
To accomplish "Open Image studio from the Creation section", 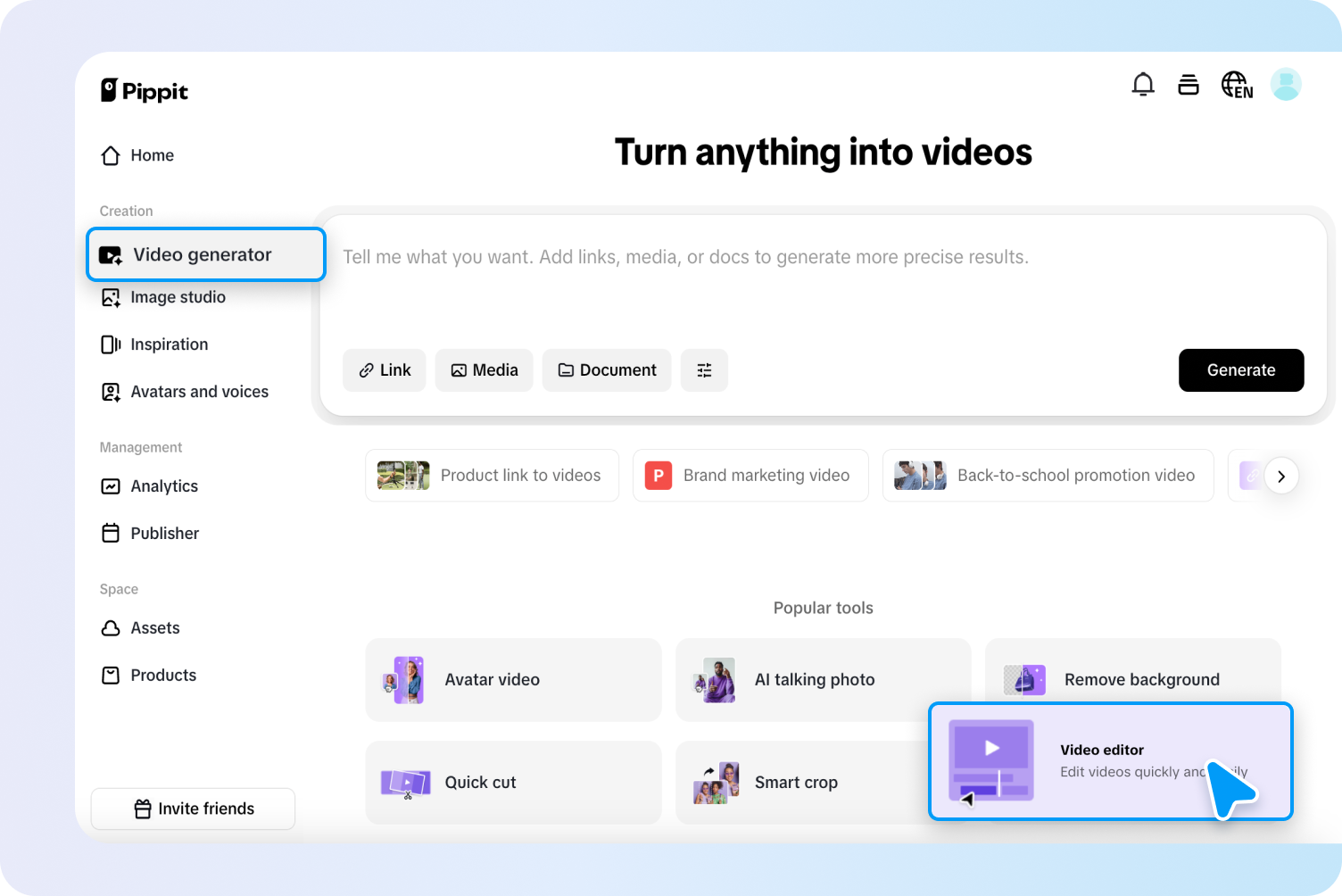I will point(178,297).
